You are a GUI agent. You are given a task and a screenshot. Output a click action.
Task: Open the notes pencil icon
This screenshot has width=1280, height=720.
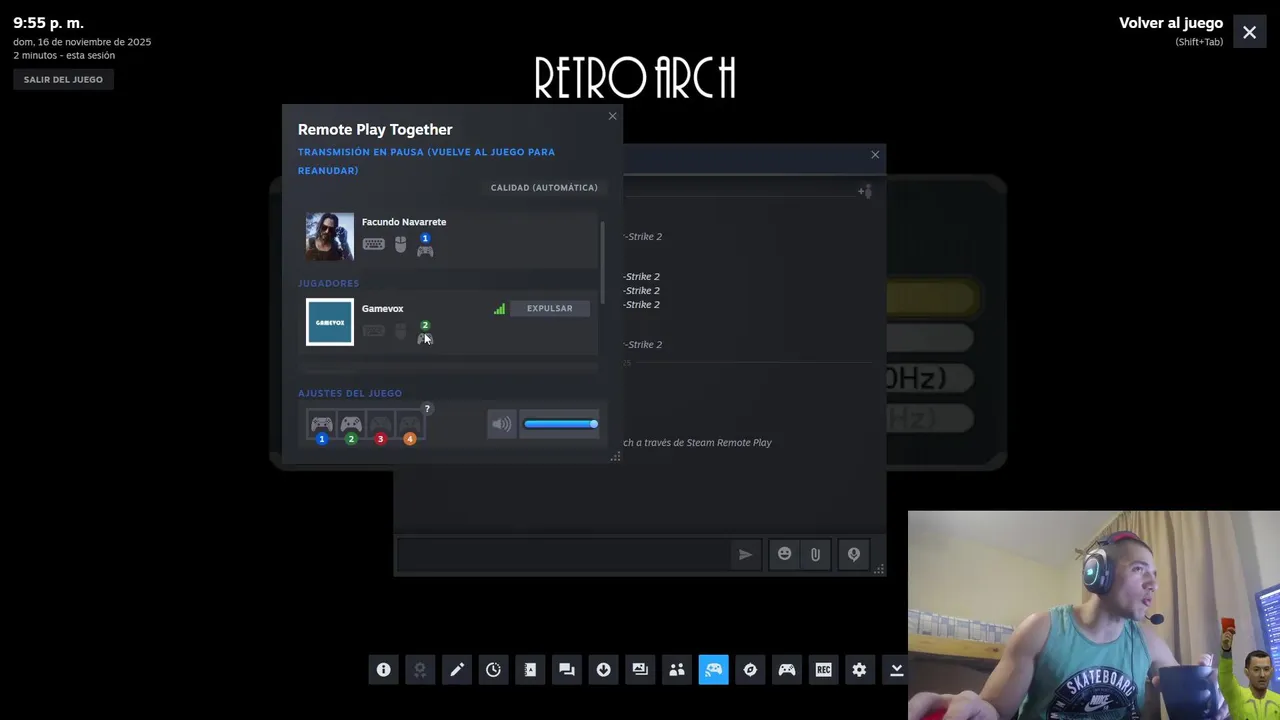pyautogui.click(x=457, y=670)
